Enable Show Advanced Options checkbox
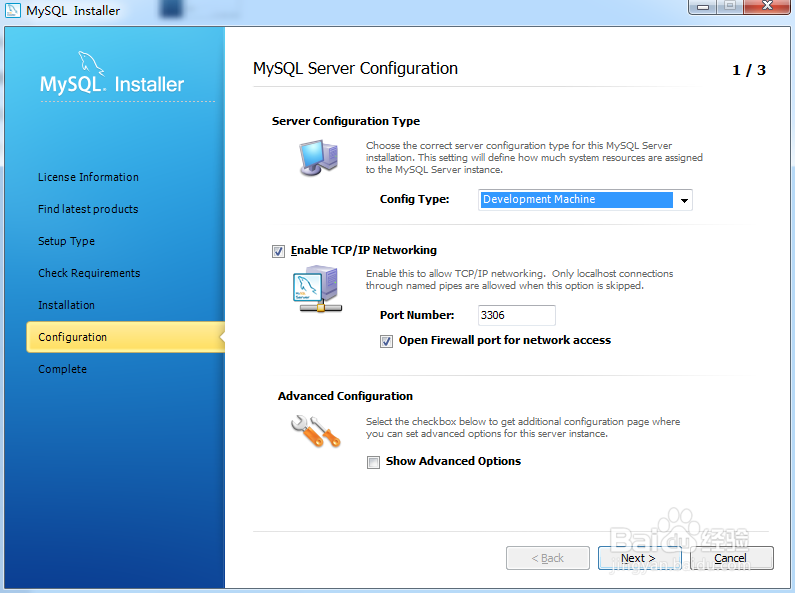Viewport: 795px width, 593px height. pos(374,462)
